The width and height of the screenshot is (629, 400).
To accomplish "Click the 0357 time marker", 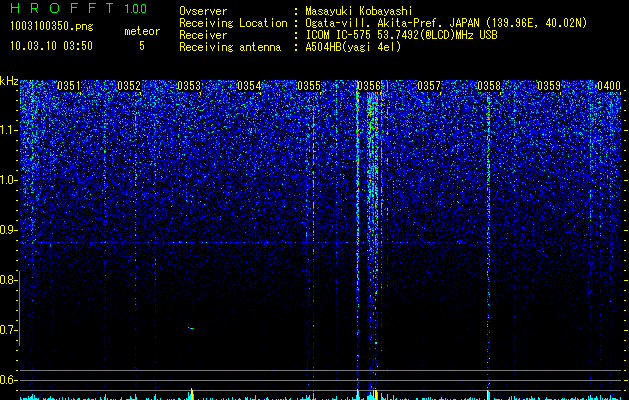I will click(429, 86).
